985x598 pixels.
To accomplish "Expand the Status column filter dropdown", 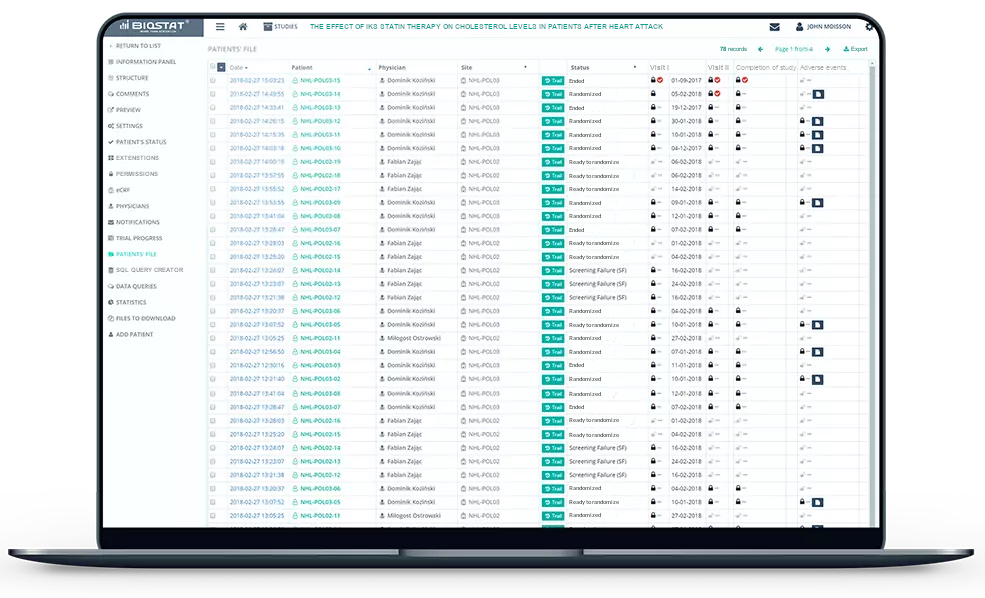I will 634,68.
